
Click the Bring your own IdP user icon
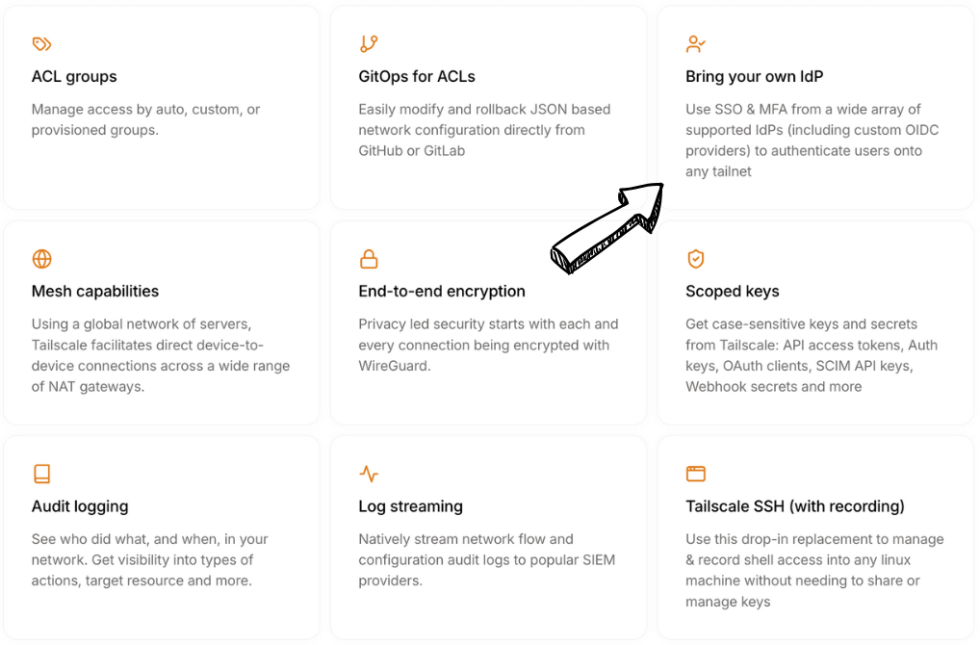(695, 44)
